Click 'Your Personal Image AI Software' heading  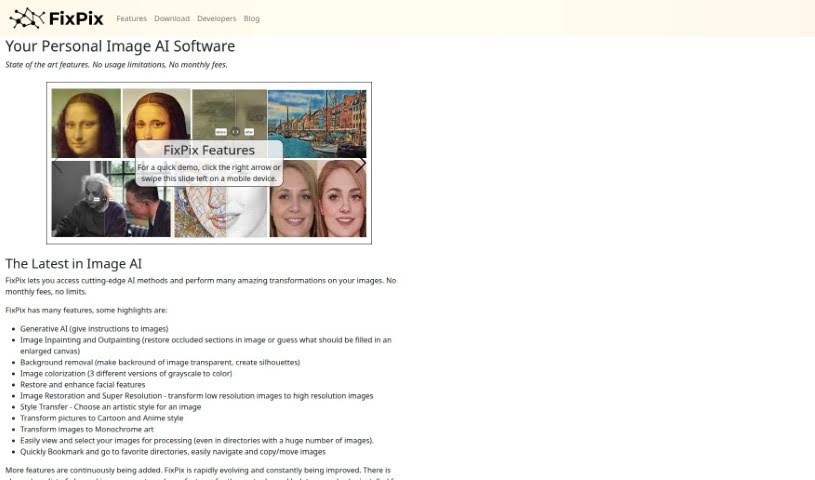pos(120,46)
